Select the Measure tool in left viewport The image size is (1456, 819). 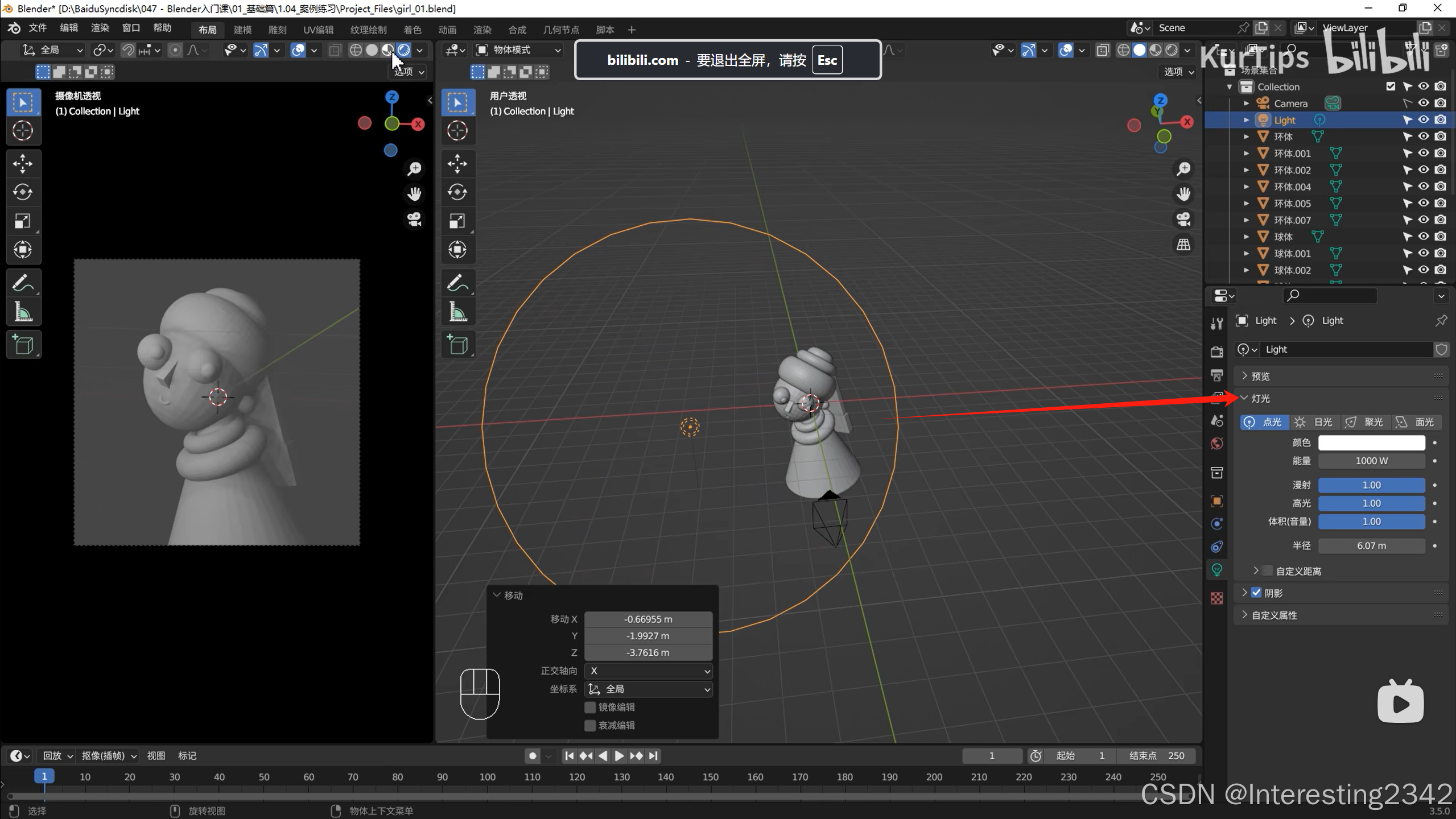(23, 312)
